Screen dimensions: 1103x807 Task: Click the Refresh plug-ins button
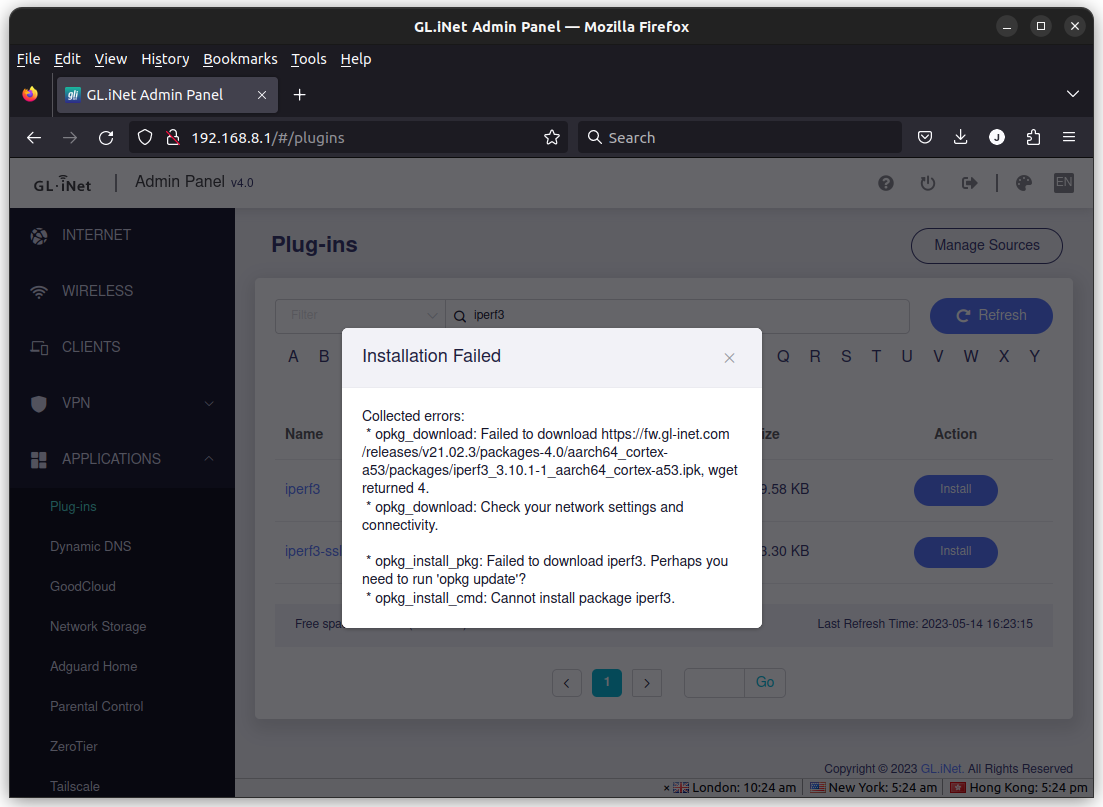991,316
